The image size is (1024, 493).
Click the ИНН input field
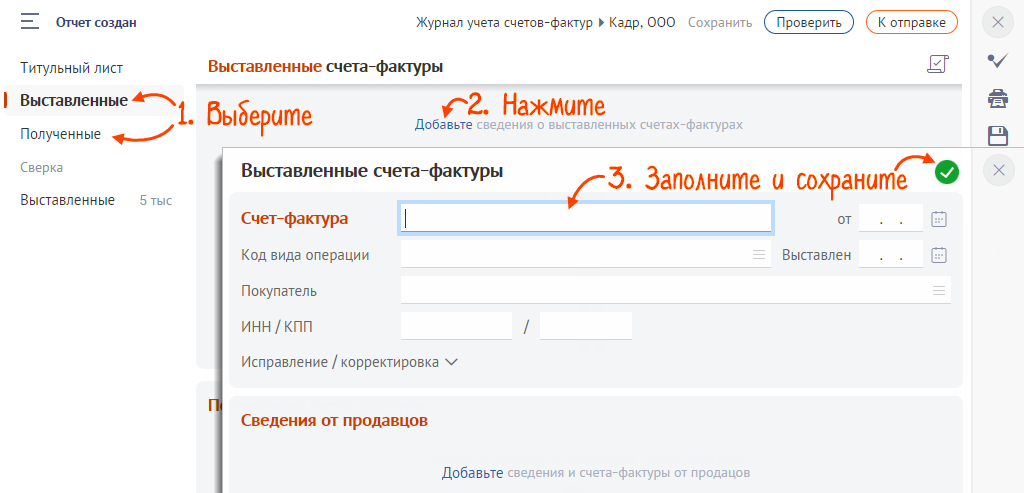click(x=456, y=326)
